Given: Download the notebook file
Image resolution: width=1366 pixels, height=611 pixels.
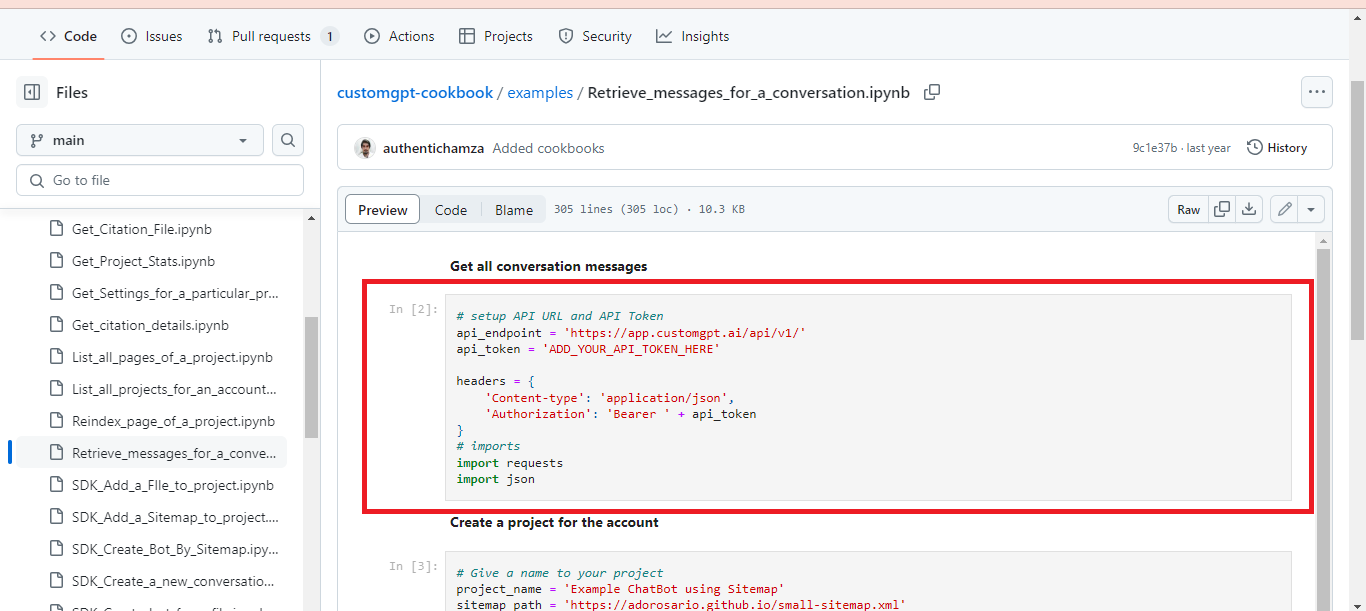Looking at the screenshot, I should tap(1249, 209).
